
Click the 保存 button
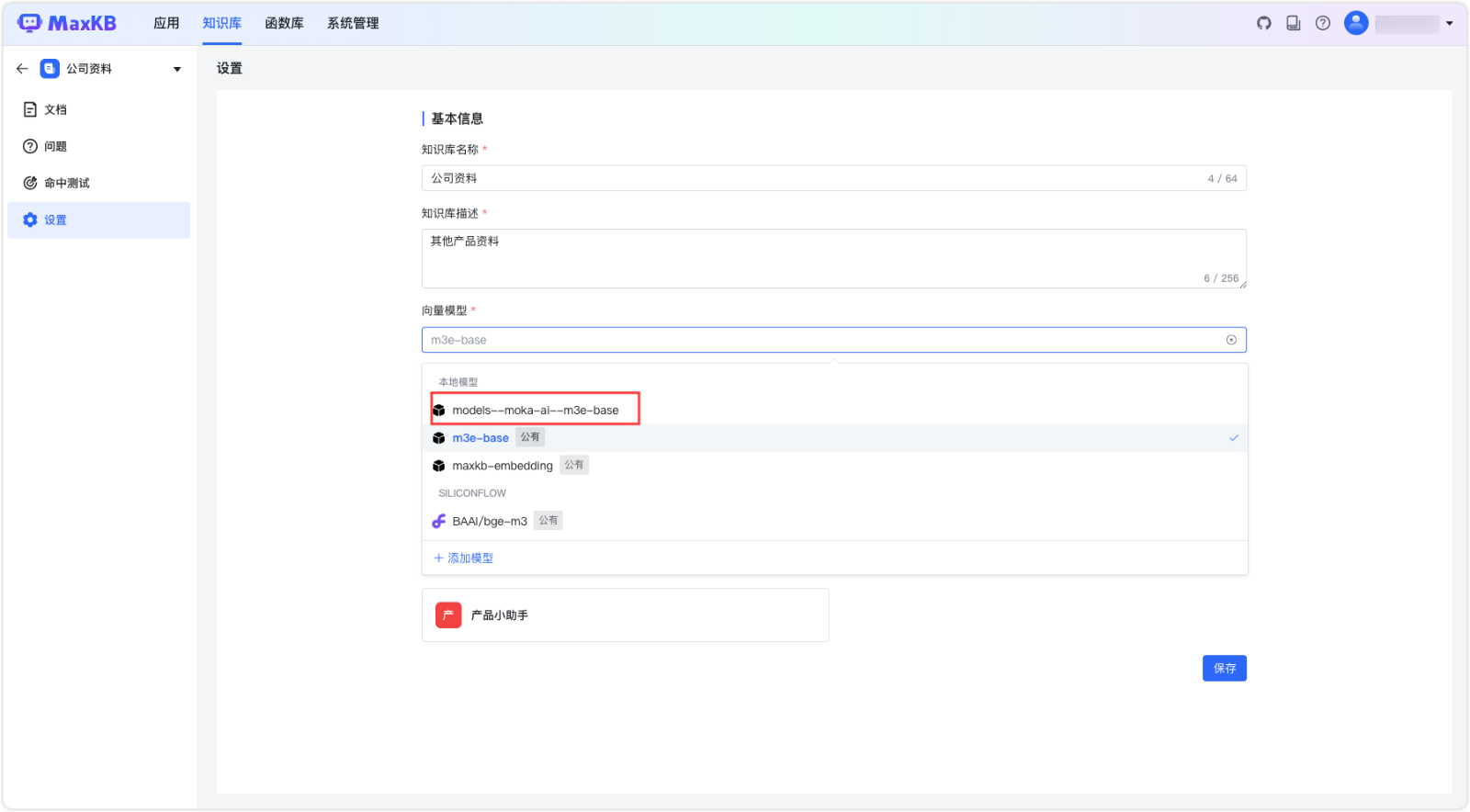coord(1224,669)
